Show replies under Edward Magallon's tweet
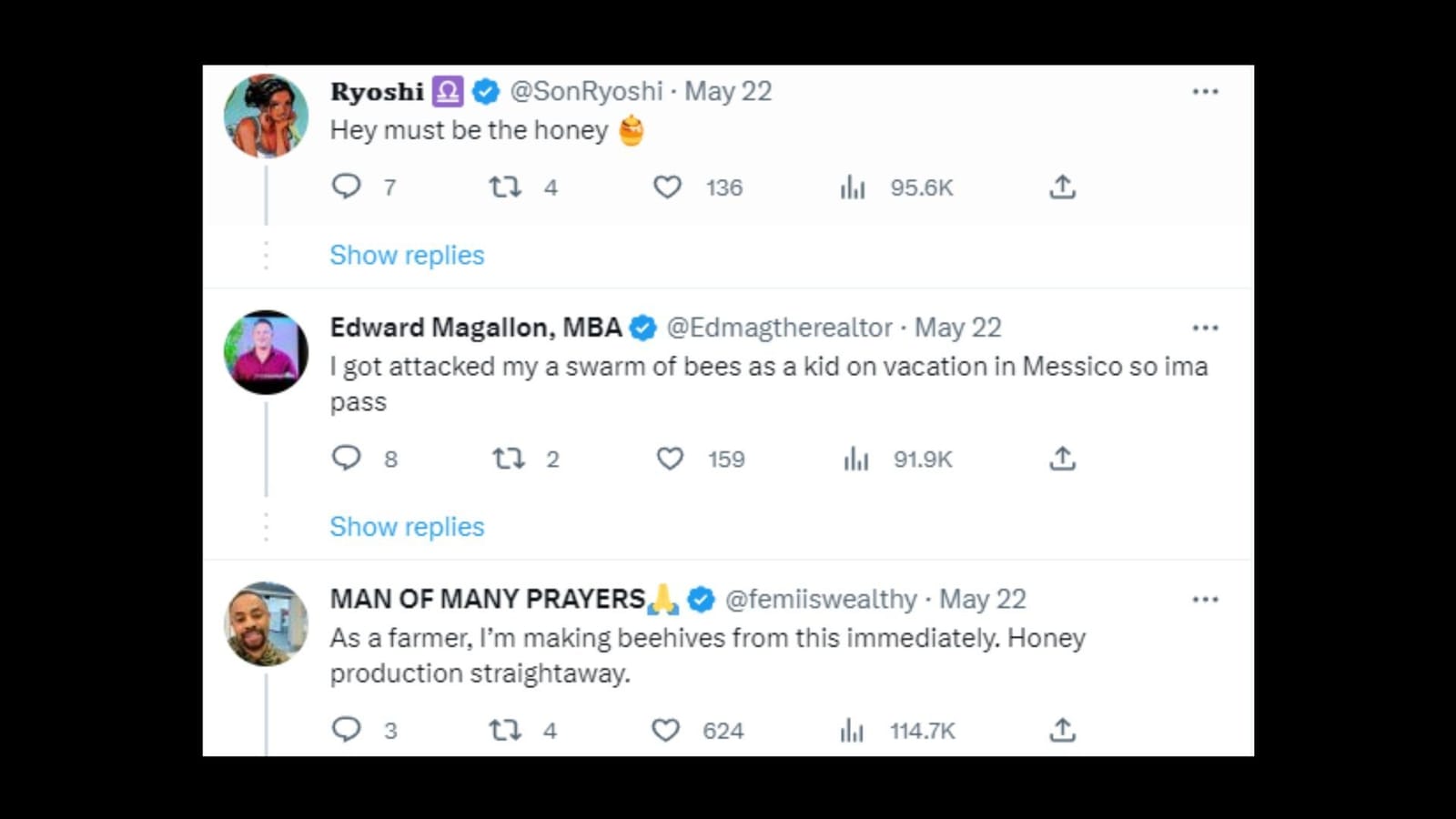 [407, 526]
